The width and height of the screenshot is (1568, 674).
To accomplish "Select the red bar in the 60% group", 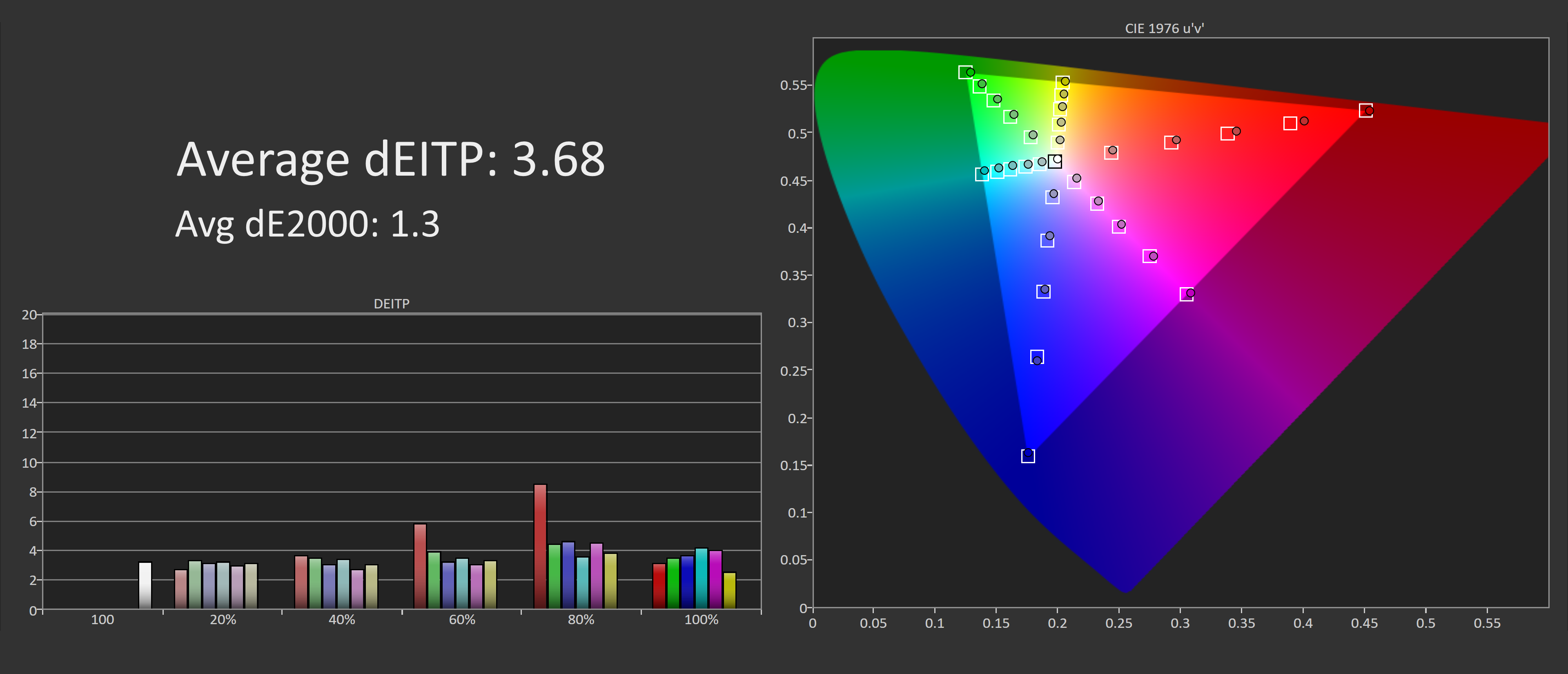I will point(420,566).
